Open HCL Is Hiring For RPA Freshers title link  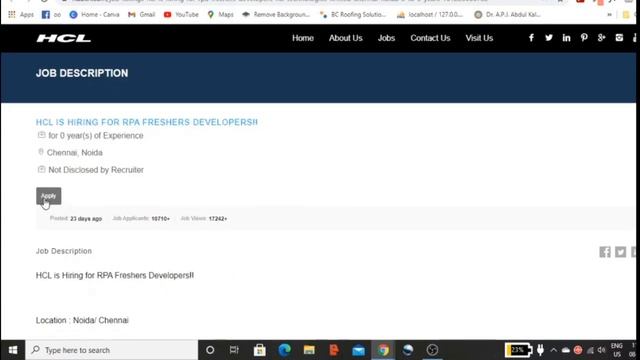pyautogui.click(x=147, y=122)
